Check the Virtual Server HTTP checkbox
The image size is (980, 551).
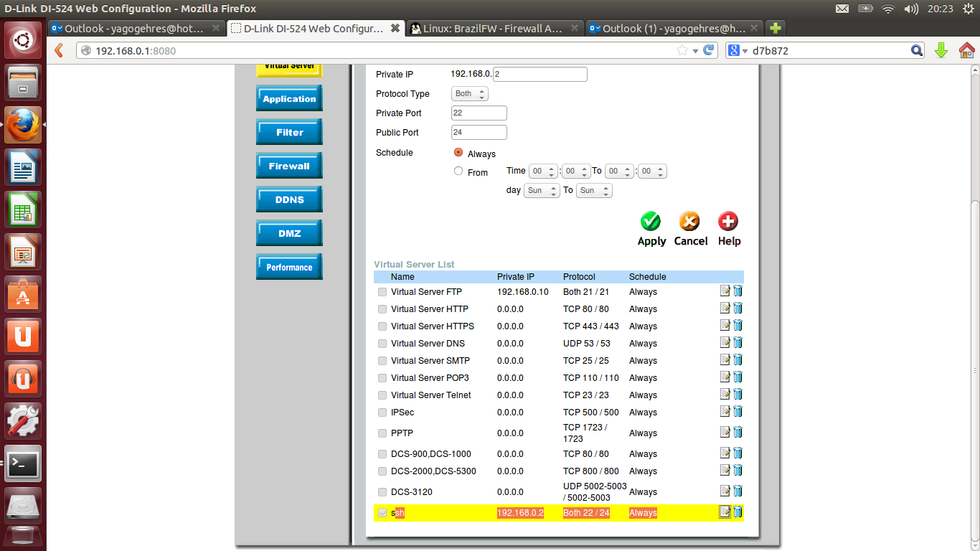coord(382,309)
